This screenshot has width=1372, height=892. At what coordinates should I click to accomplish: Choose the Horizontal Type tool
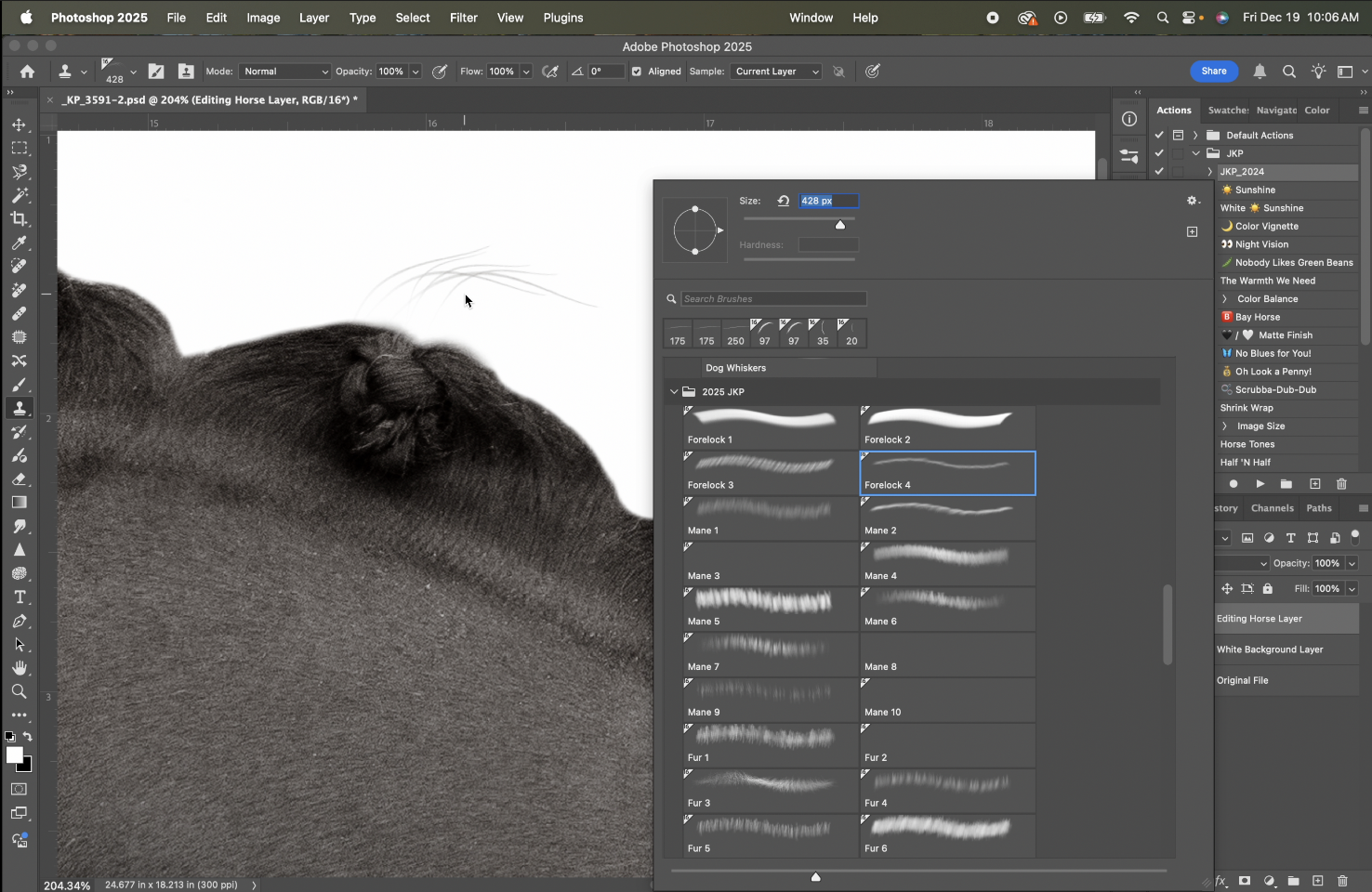19,597
